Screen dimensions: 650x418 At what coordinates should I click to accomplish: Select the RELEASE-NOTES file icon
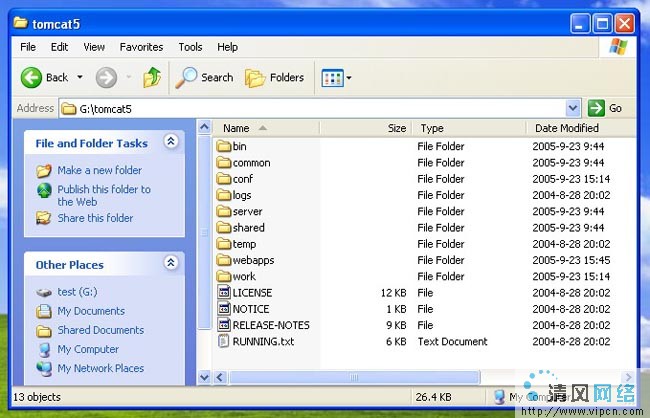[224, 324]
